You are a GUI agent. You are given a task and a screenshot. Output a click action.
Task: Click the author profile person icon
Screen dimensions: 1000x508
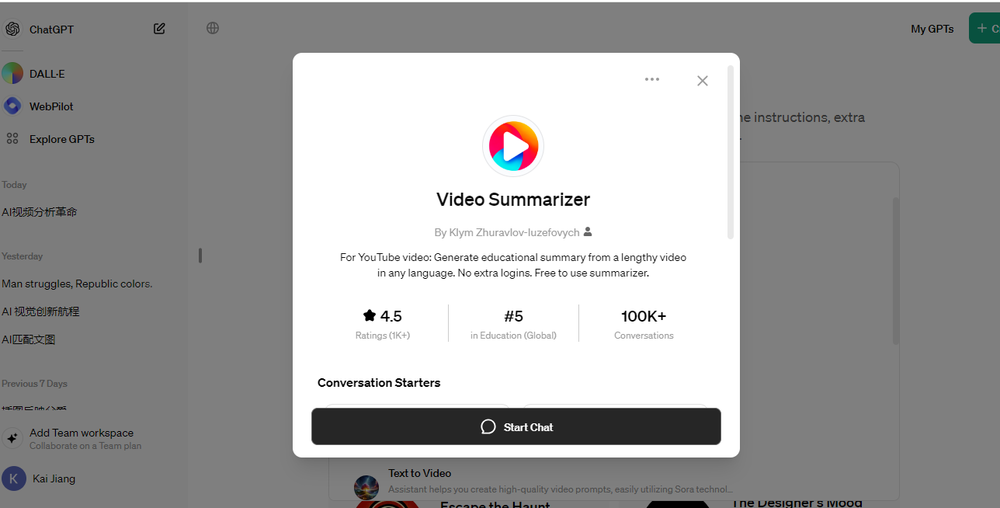587,231
